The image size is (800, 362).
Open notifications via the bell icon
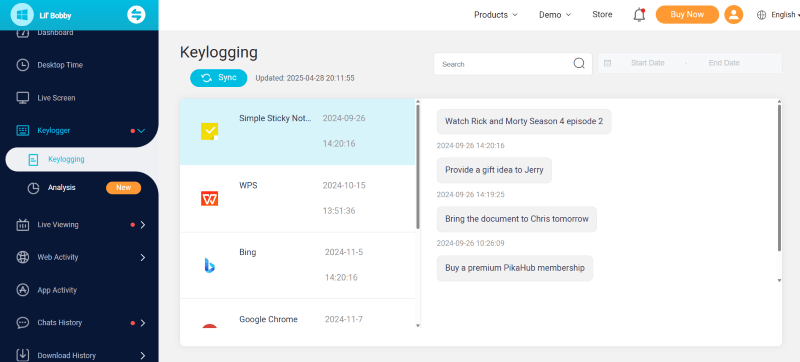[x=639, y=15]
